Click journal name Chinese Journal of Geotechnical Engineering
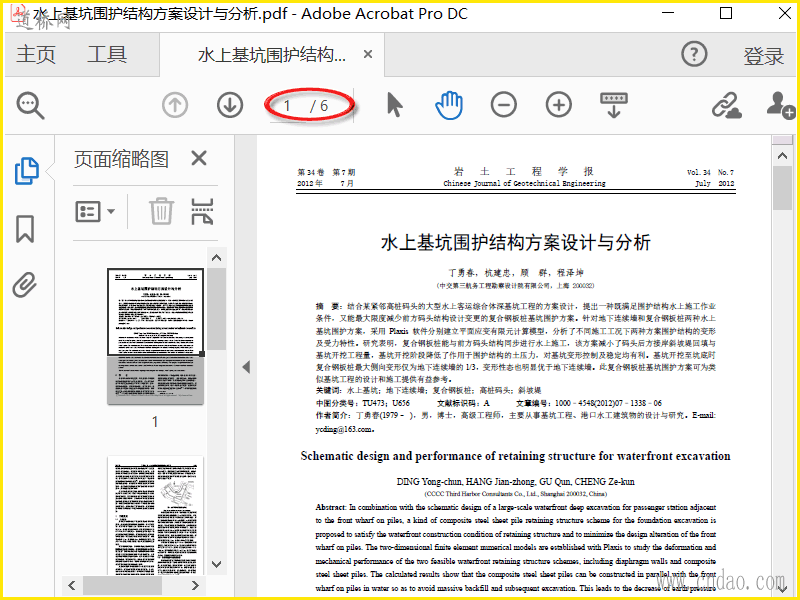This screenshot has height=600, width=800. point(524,183)
